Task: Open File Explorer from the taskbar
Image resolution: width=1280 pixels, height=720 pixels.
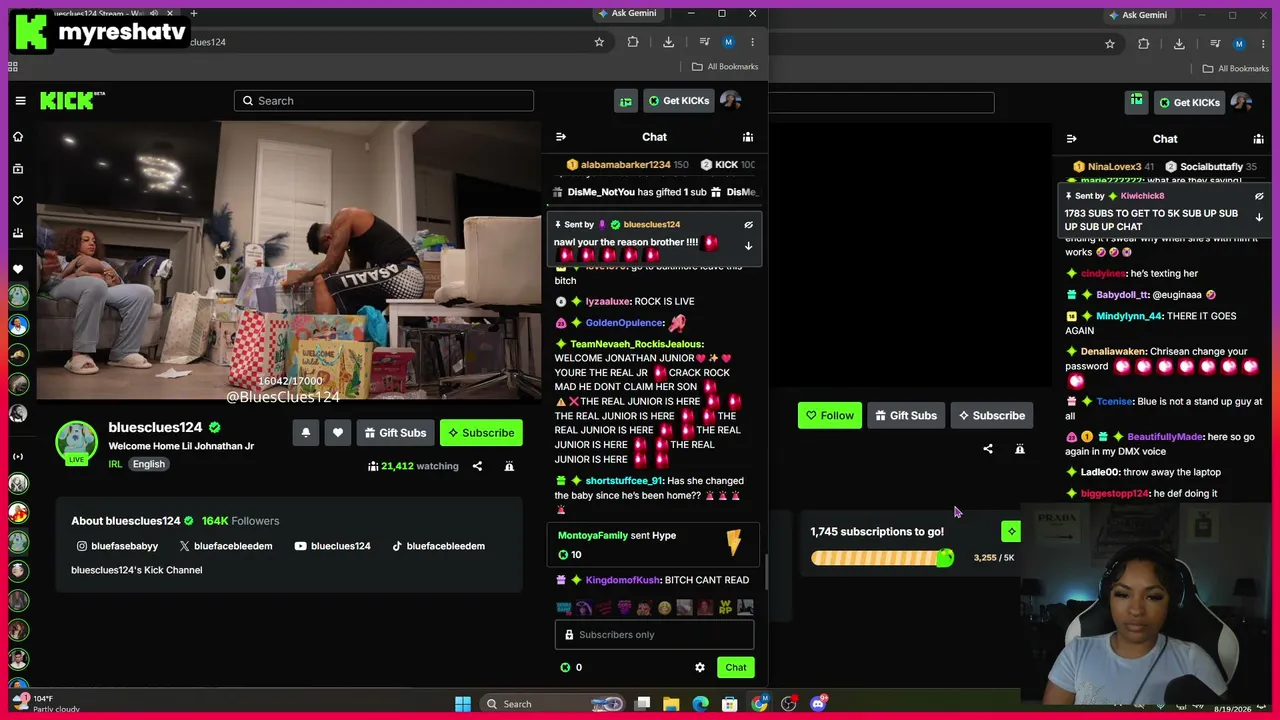Action: (x=671, y=704)
